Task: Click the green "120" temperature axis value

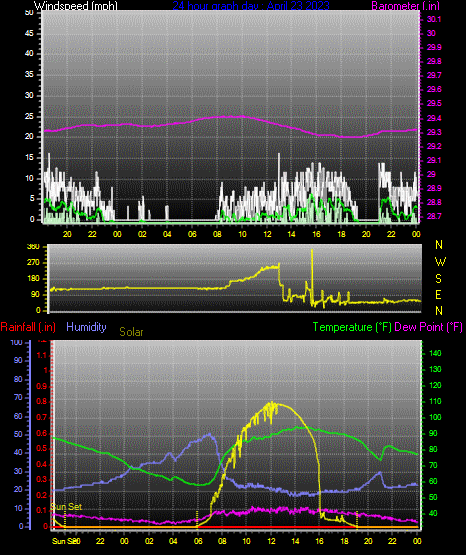Action: [435, 385]
